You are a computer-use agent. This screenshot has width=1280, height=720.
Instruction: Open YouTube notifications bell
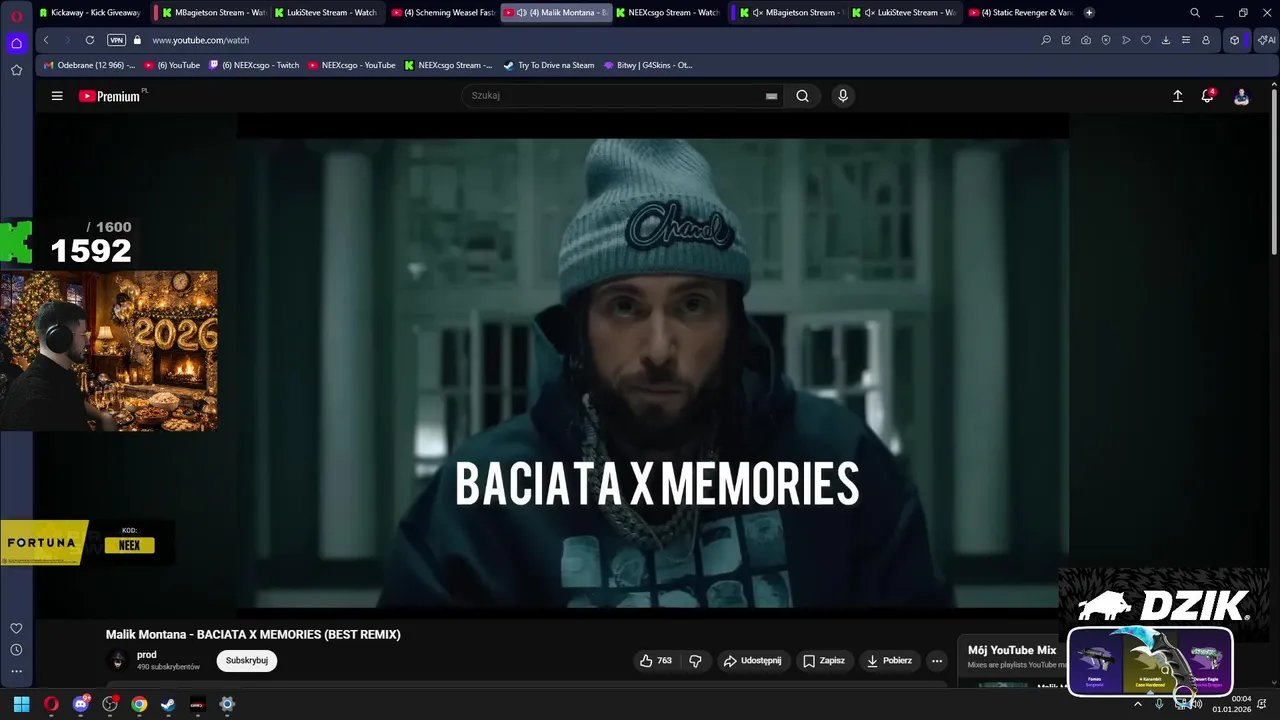1208,96
